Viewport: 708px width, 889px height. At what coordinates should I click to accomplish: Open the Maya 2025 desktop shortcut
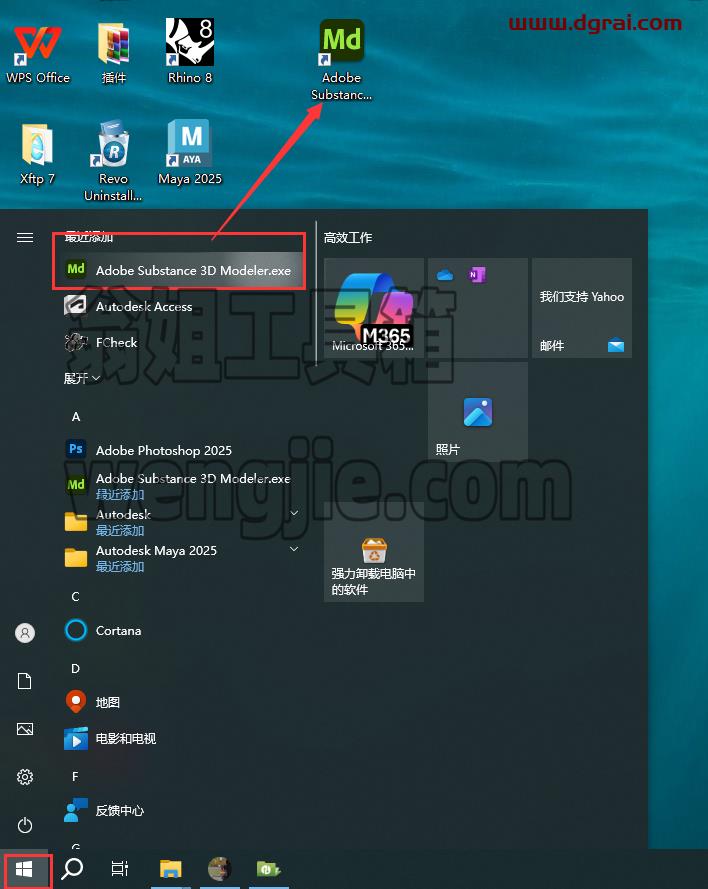coord(190,153)
